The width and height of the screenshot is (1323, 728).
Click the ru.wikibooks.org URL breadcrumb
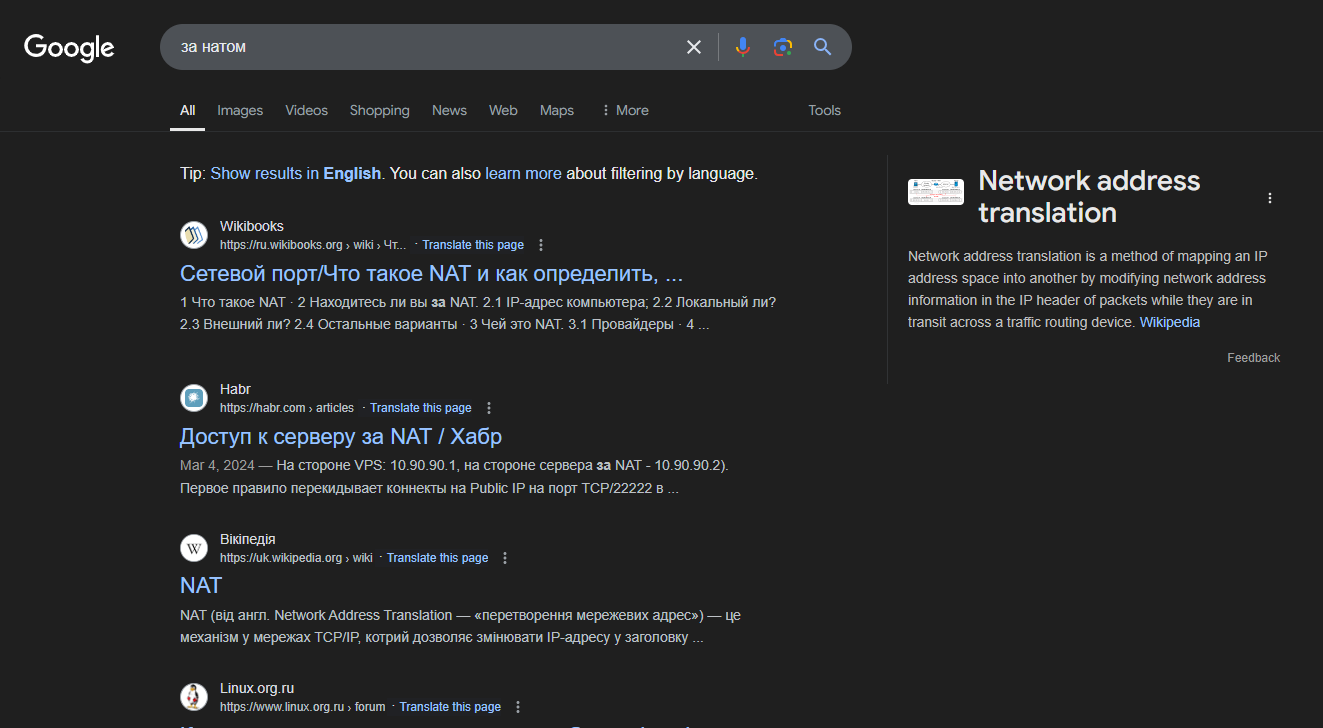tap(314, 245)
